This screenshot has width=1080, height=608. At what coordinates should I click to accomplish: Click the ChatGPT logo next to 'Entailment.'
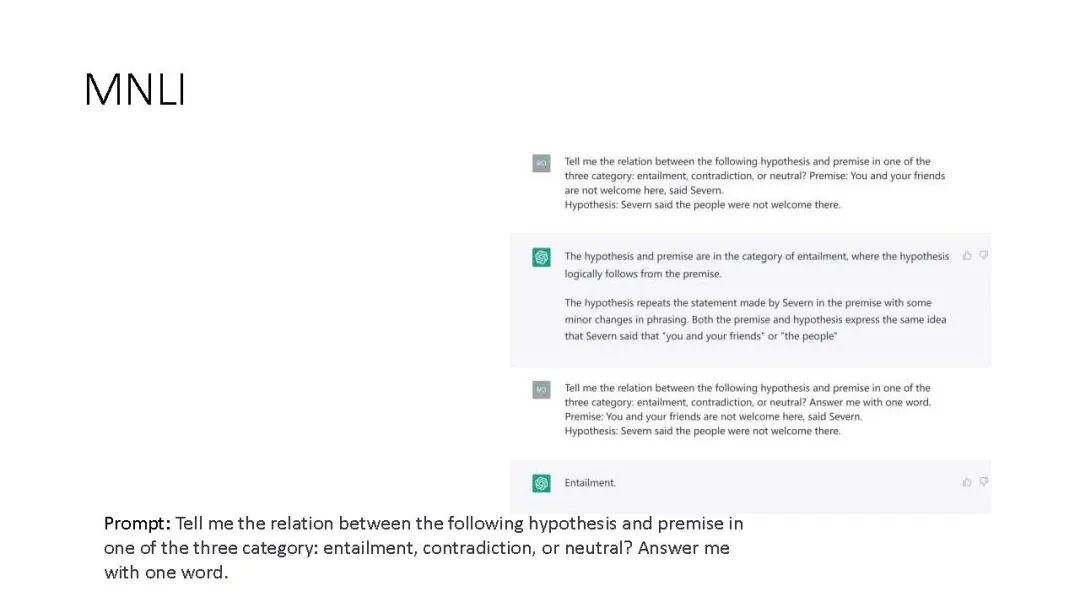click(x=541, y=483)
